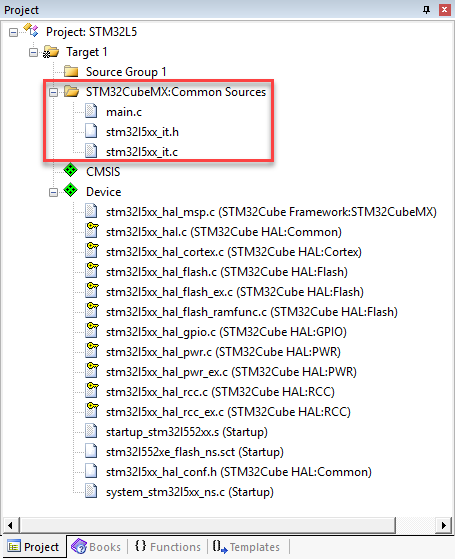Select 'stm32l5xx_hal_rcc.c (STM32Cube HAL:RCC)'
The height and width of the screenshot is (559, 455).
click(x=220, y=392)
